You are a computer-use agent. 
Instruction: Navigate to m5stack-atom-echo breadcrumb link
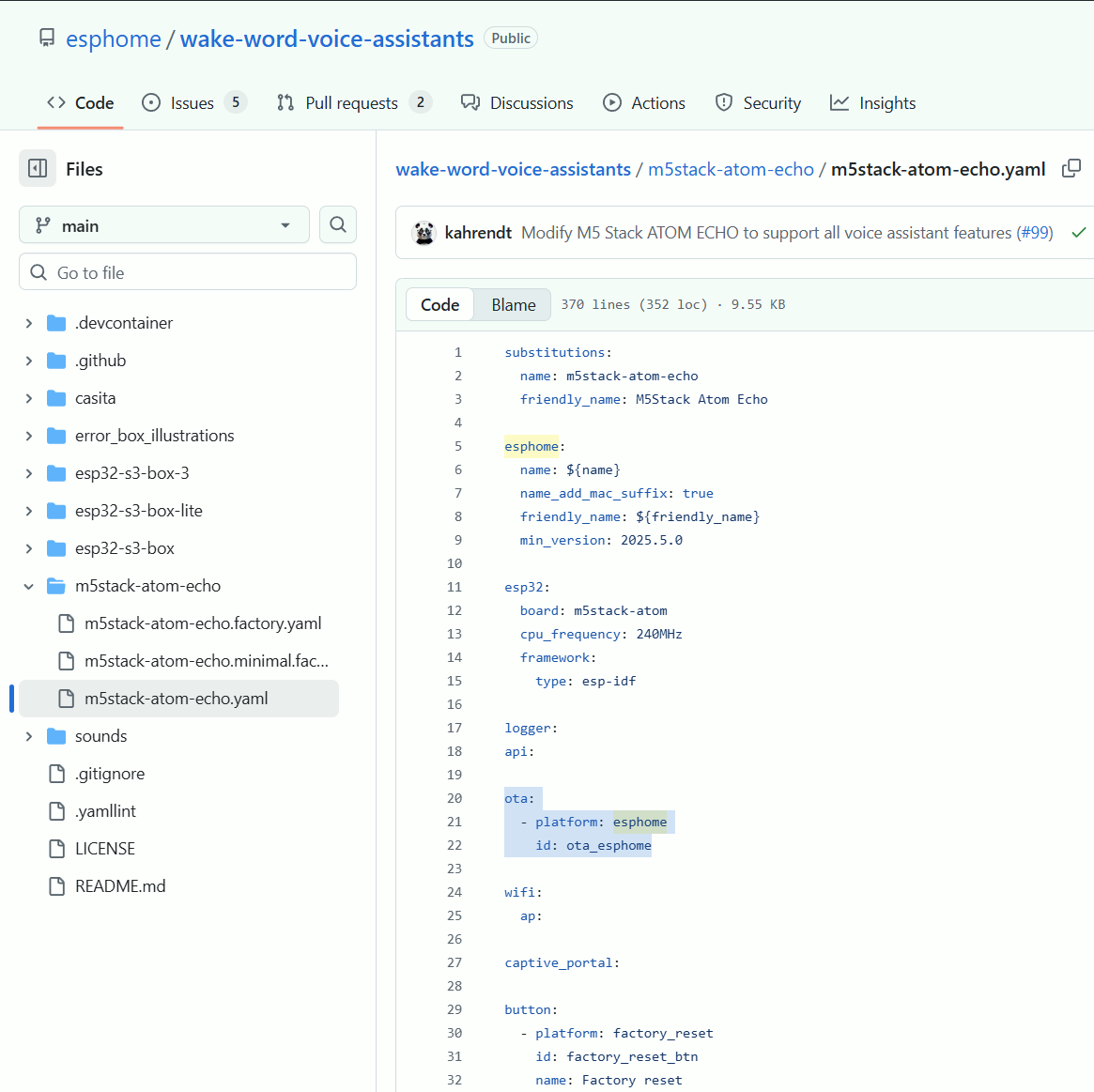731,169
